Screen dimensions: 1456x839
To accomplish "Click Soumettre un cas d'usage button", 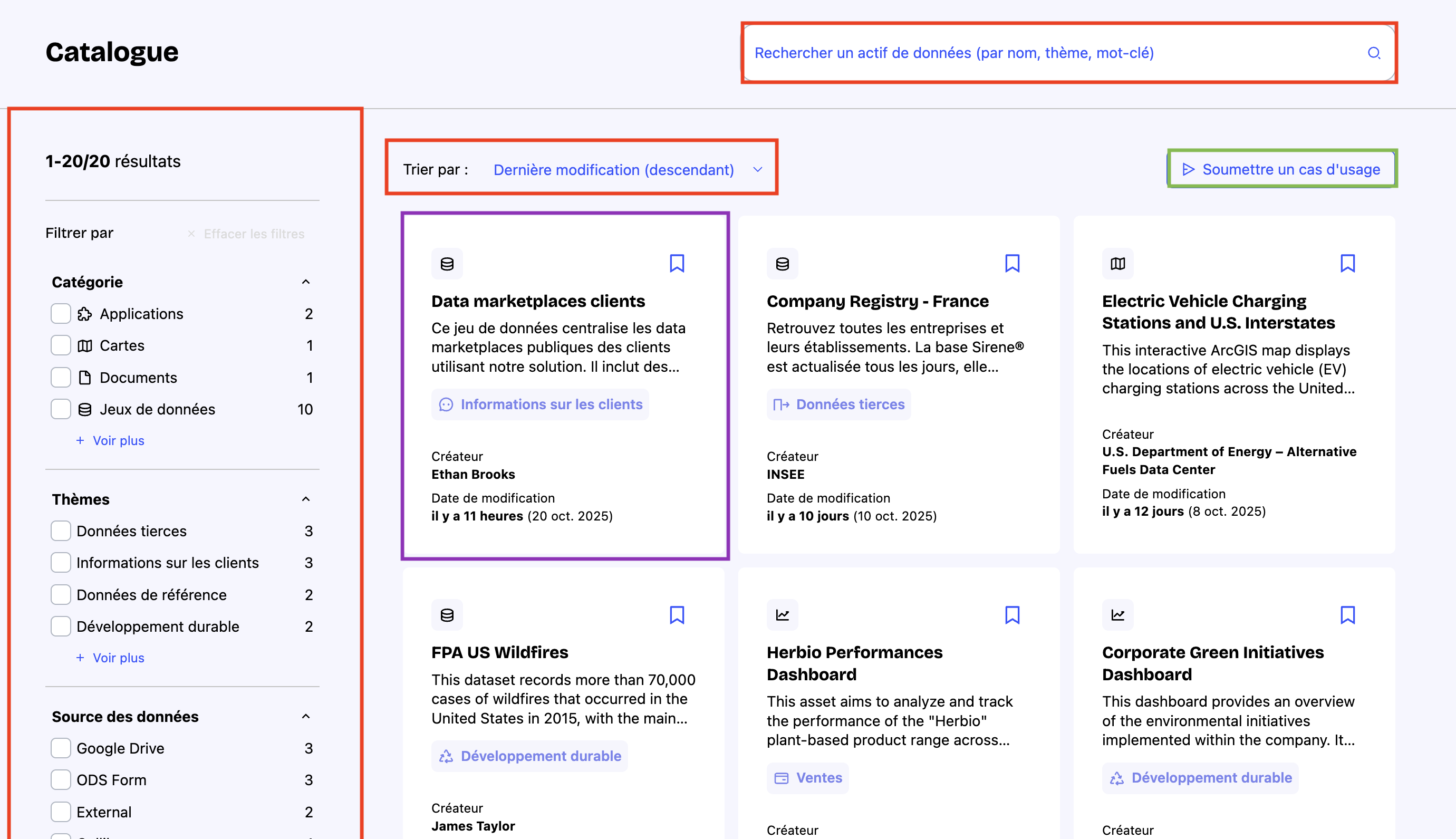I will (x=1281, y=169).
